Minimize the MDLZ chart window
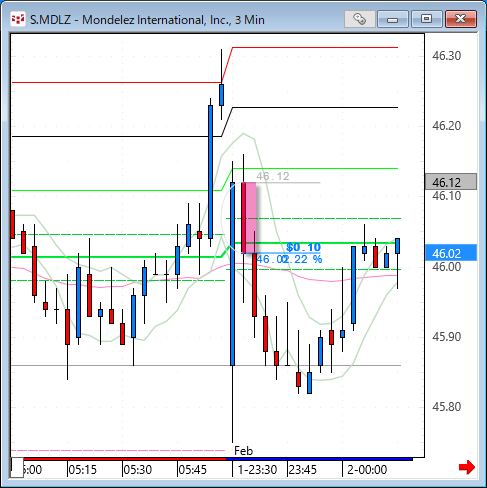 point(393,19)
